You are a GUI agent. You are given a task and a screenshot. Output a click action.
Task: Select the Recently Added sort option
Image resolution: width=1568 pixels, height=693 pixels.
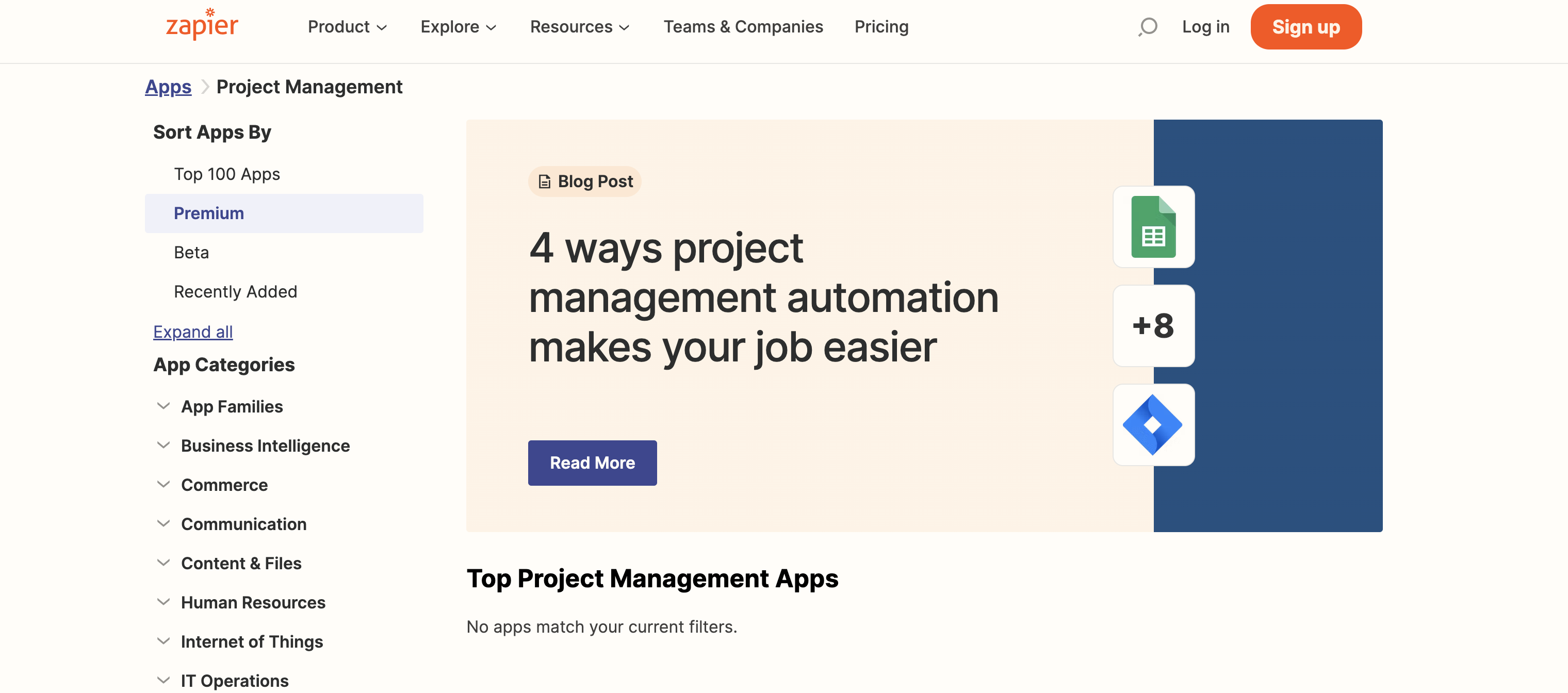(x=235, y=291)
